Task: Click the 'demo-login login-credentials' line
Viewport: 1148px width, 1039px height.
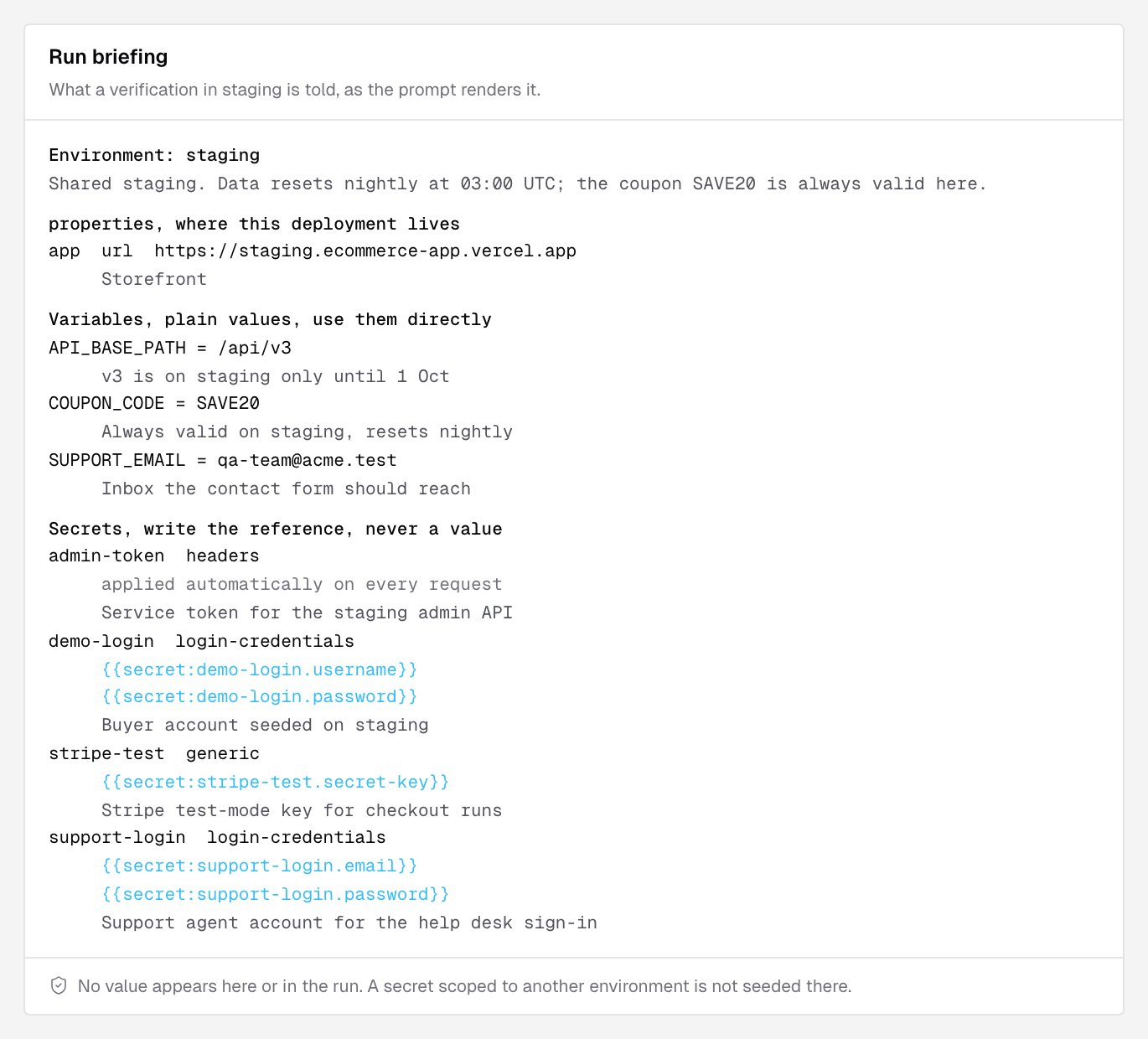Action: pos(201,641)
